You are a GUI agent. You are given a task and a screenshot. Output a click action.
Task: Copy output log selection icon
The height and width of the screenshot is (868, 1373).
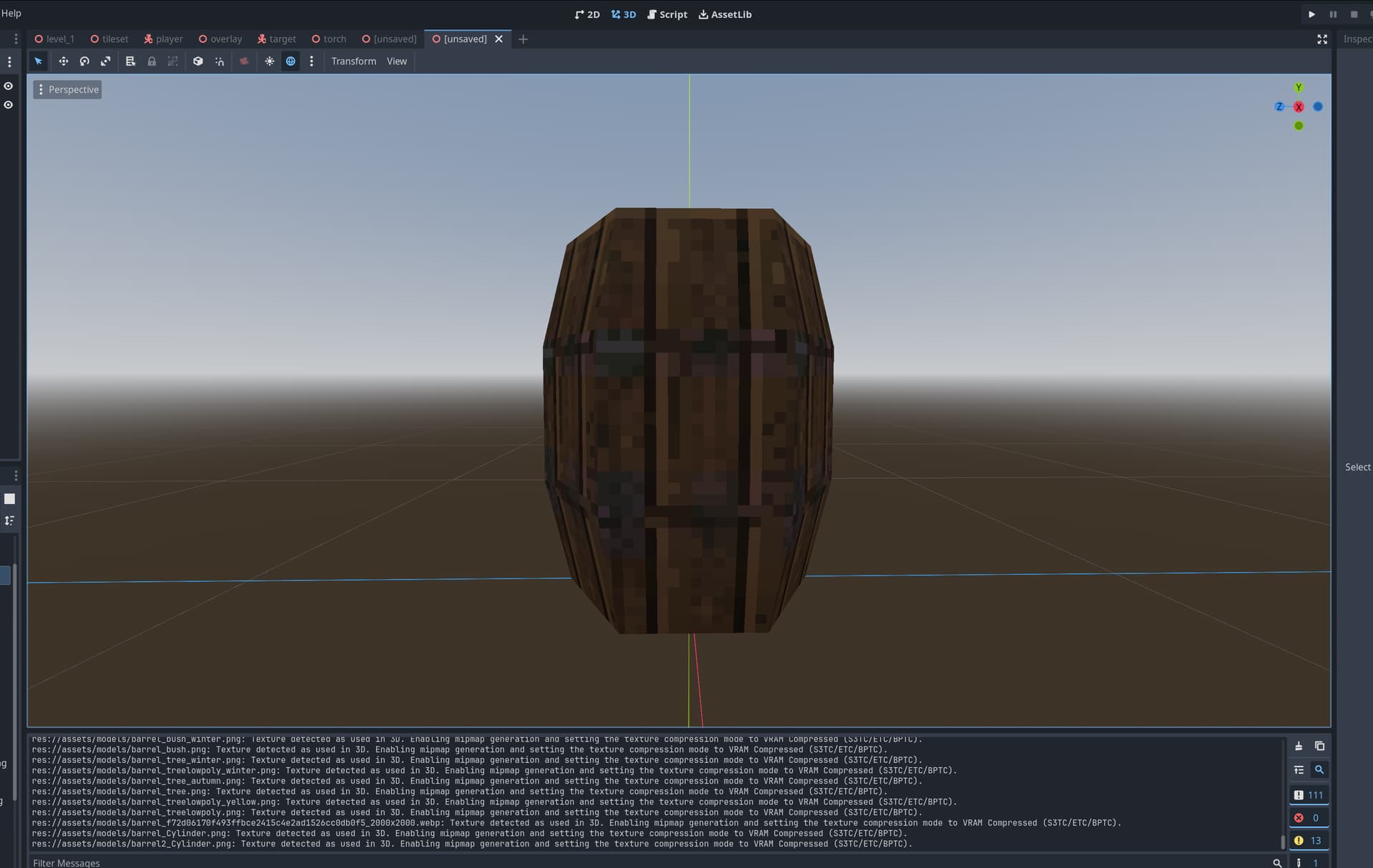1319,746
